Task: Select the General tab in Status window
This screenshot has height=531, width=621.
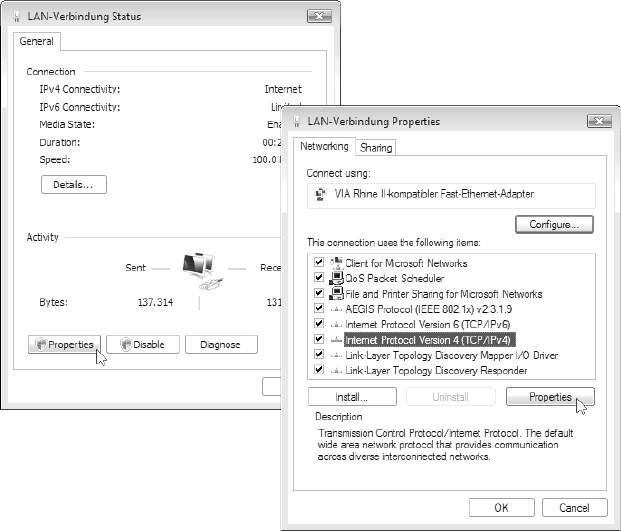Action: tap(36, 41)
